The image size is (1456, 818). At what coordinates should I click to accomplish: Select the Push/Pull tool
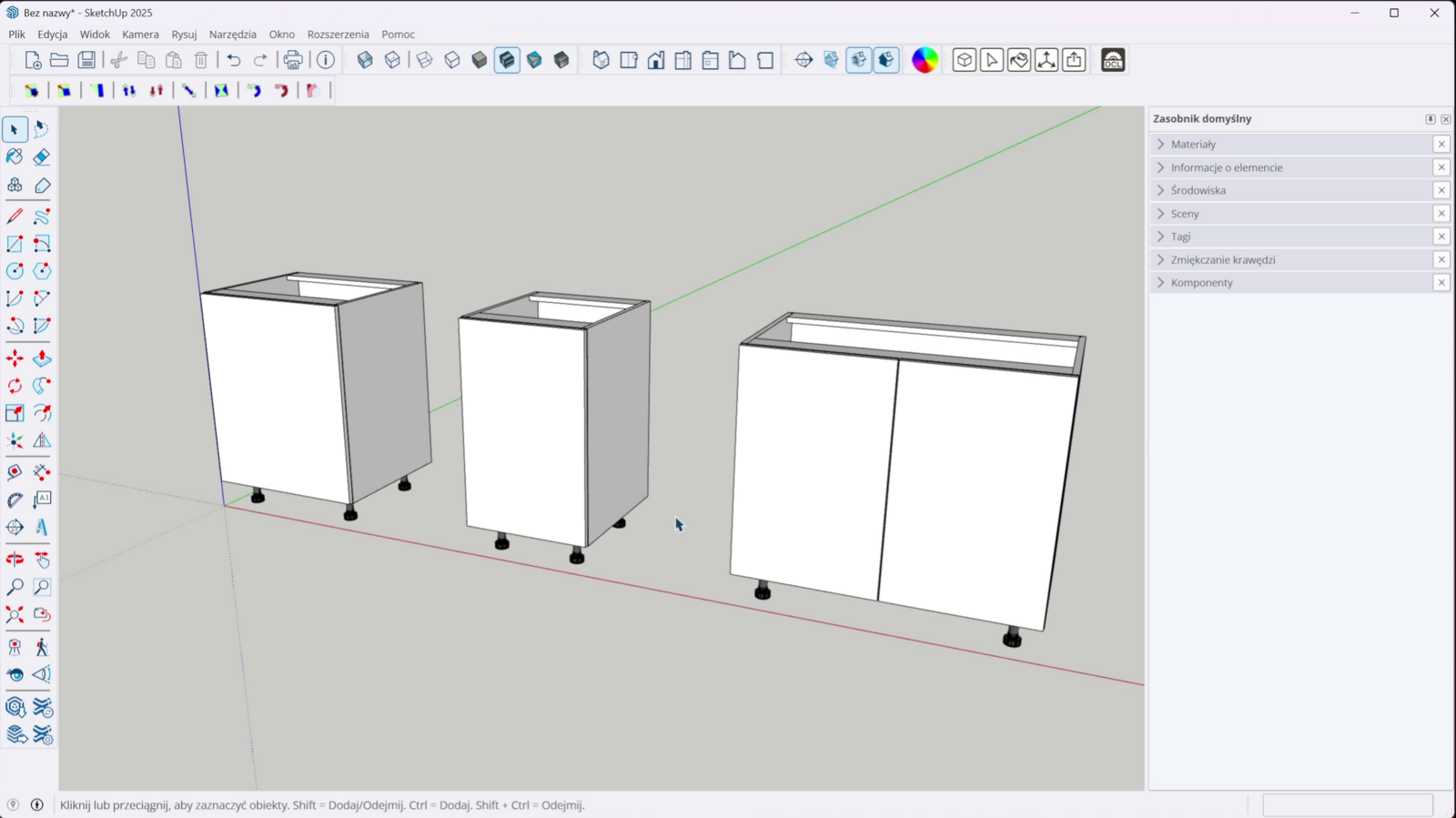42,359
